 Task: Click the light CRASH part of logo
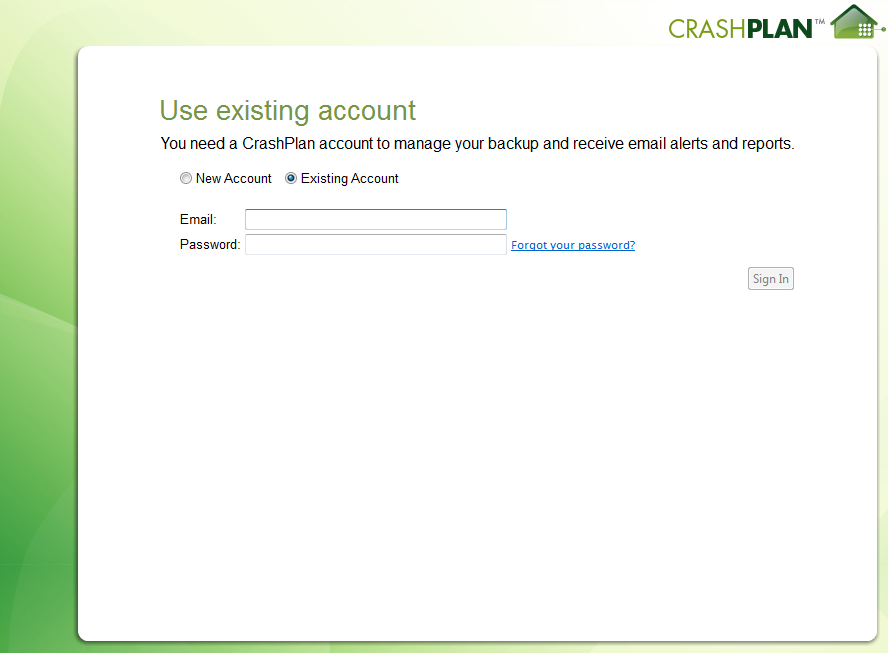[706, 28]
